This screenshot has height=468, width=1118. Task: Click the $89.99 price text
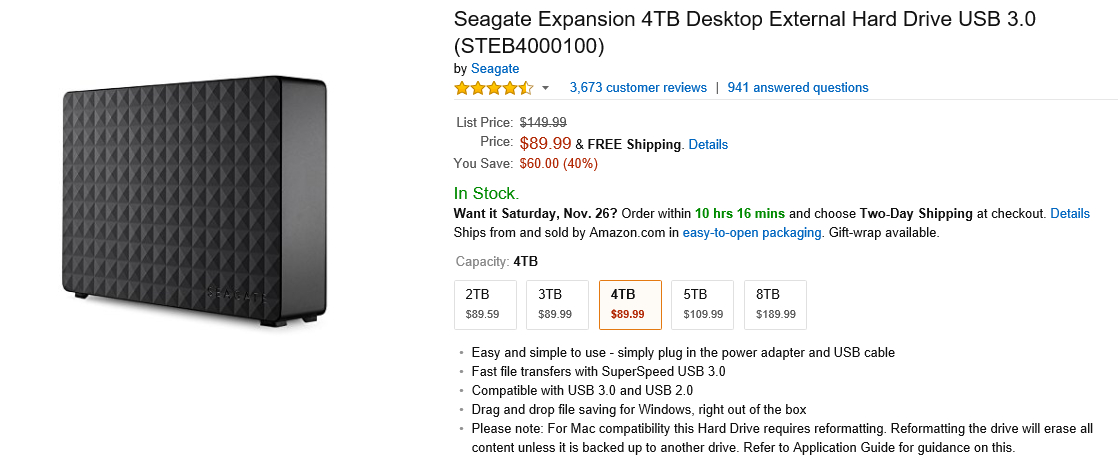point(545,144)
